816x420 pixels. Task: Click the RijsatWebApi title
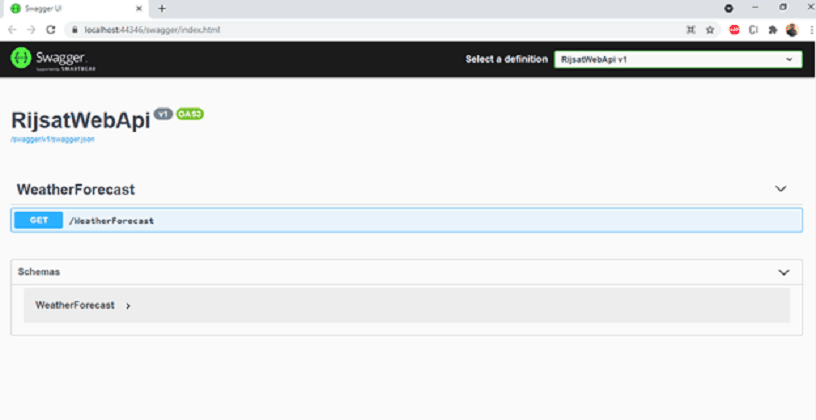81,120
